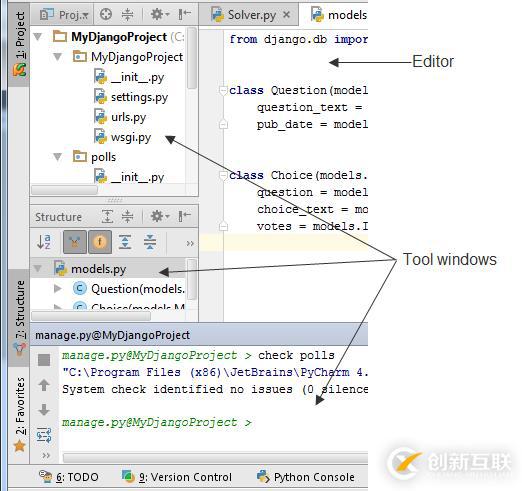Click the console horizontal scrollbar
The image size is (522, 491).
pos(215,457)
